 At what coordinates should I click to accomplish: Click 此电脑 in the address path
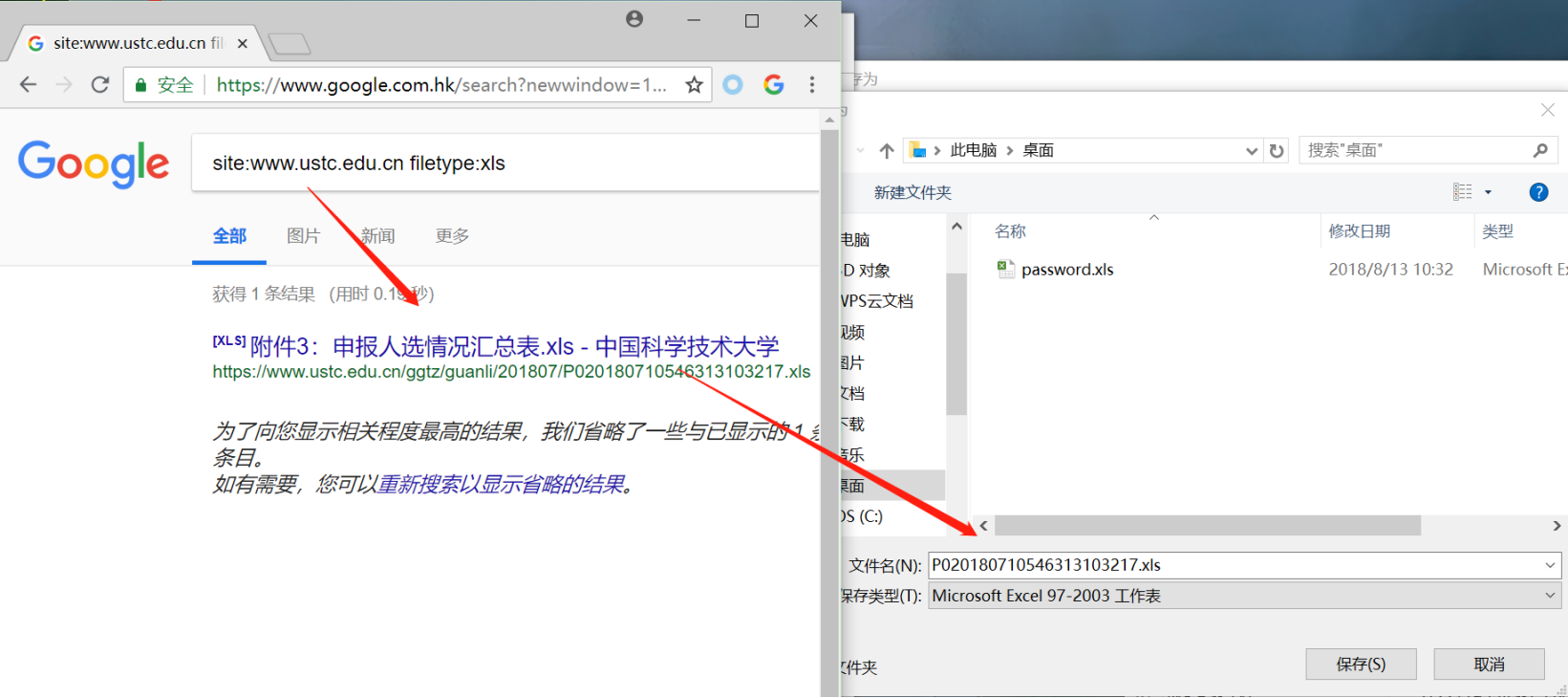(973, 150)
